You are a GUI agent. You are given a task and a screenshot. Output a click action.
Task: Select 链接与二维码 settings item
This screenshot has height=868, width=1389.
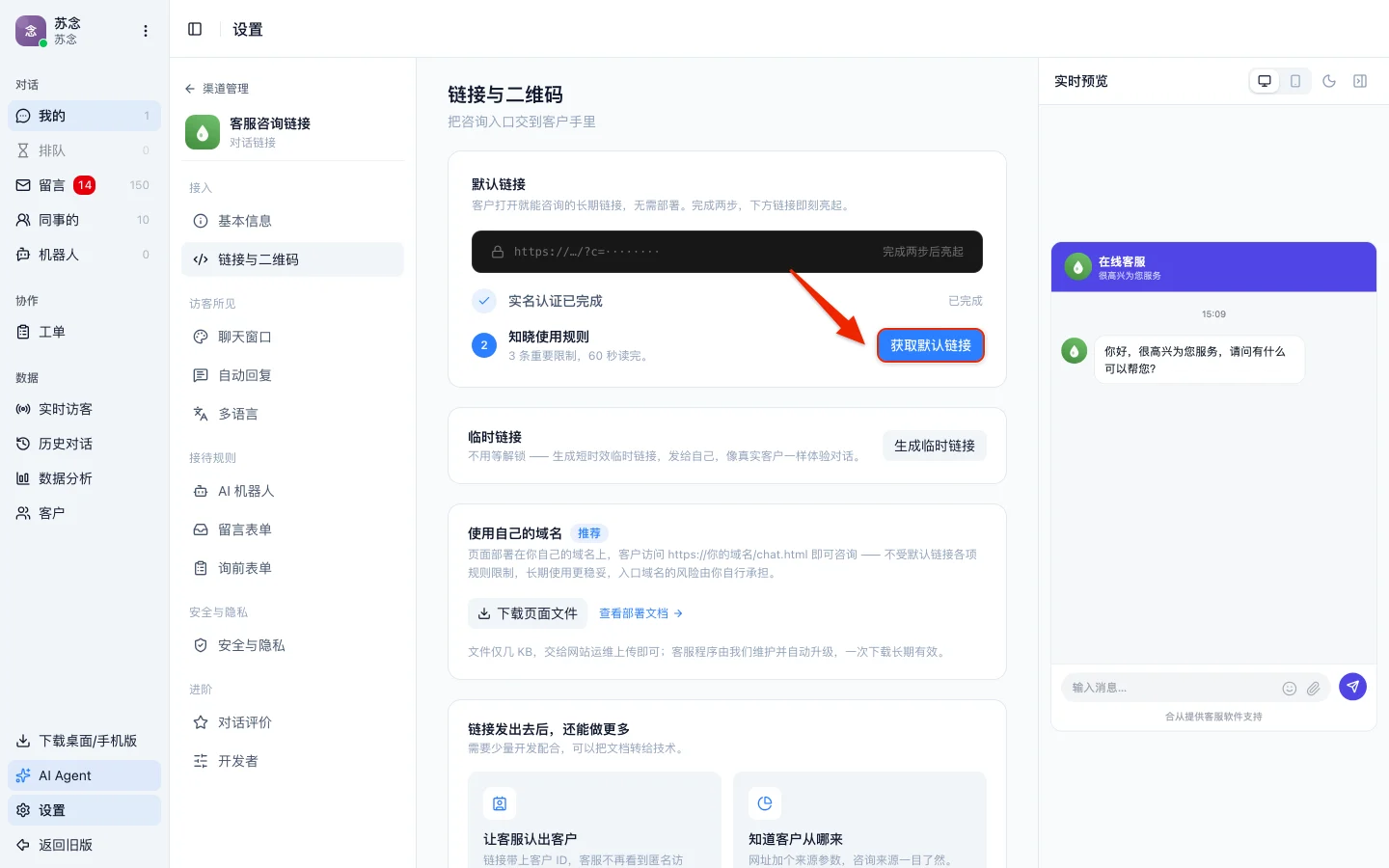pos(292,259)
